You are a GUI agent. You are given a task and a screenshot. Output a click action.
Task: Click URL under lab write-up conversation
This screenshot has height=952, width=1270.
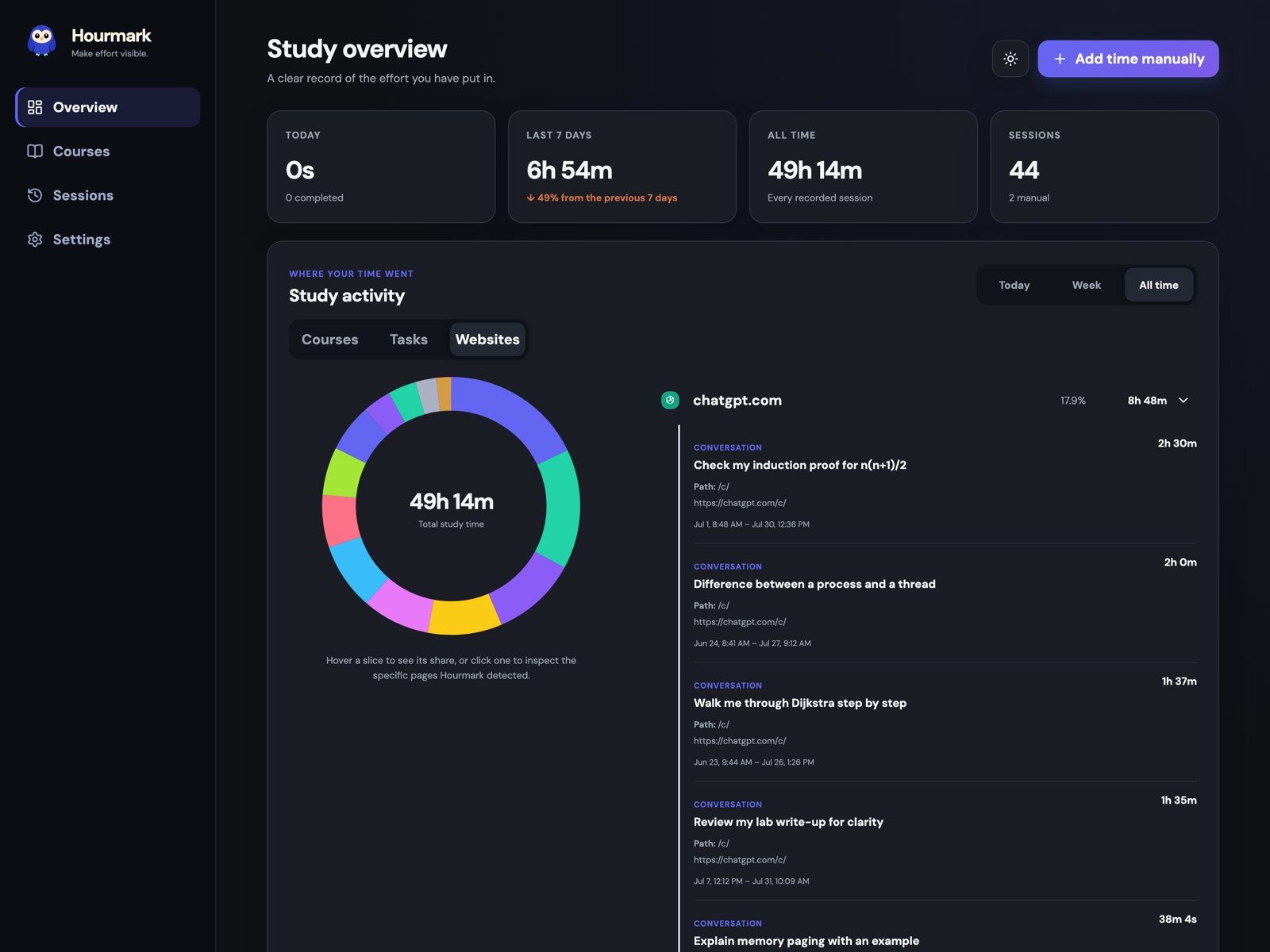[x=740, y=860]
